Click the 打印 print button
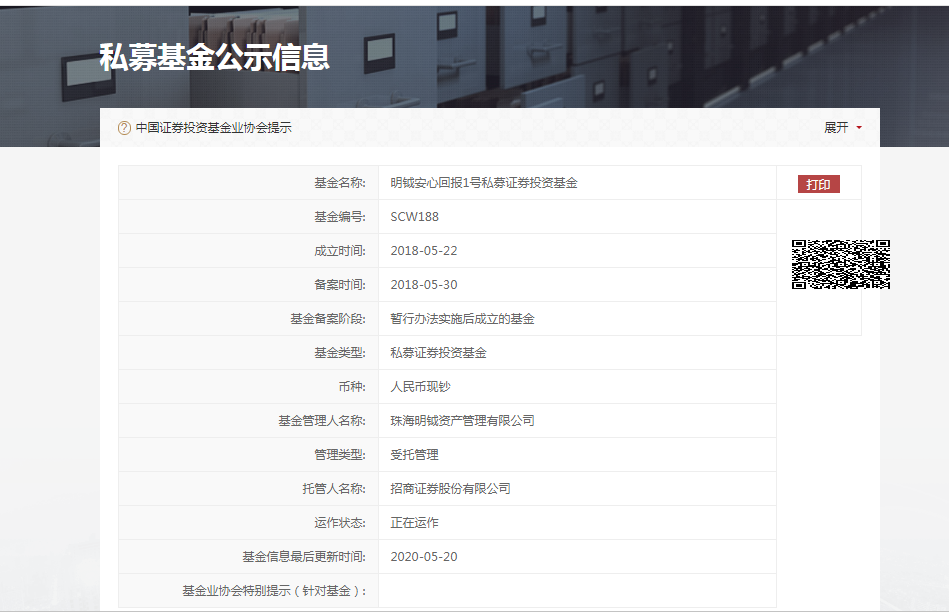Screen dimensions: 949x614 [820, 183]
